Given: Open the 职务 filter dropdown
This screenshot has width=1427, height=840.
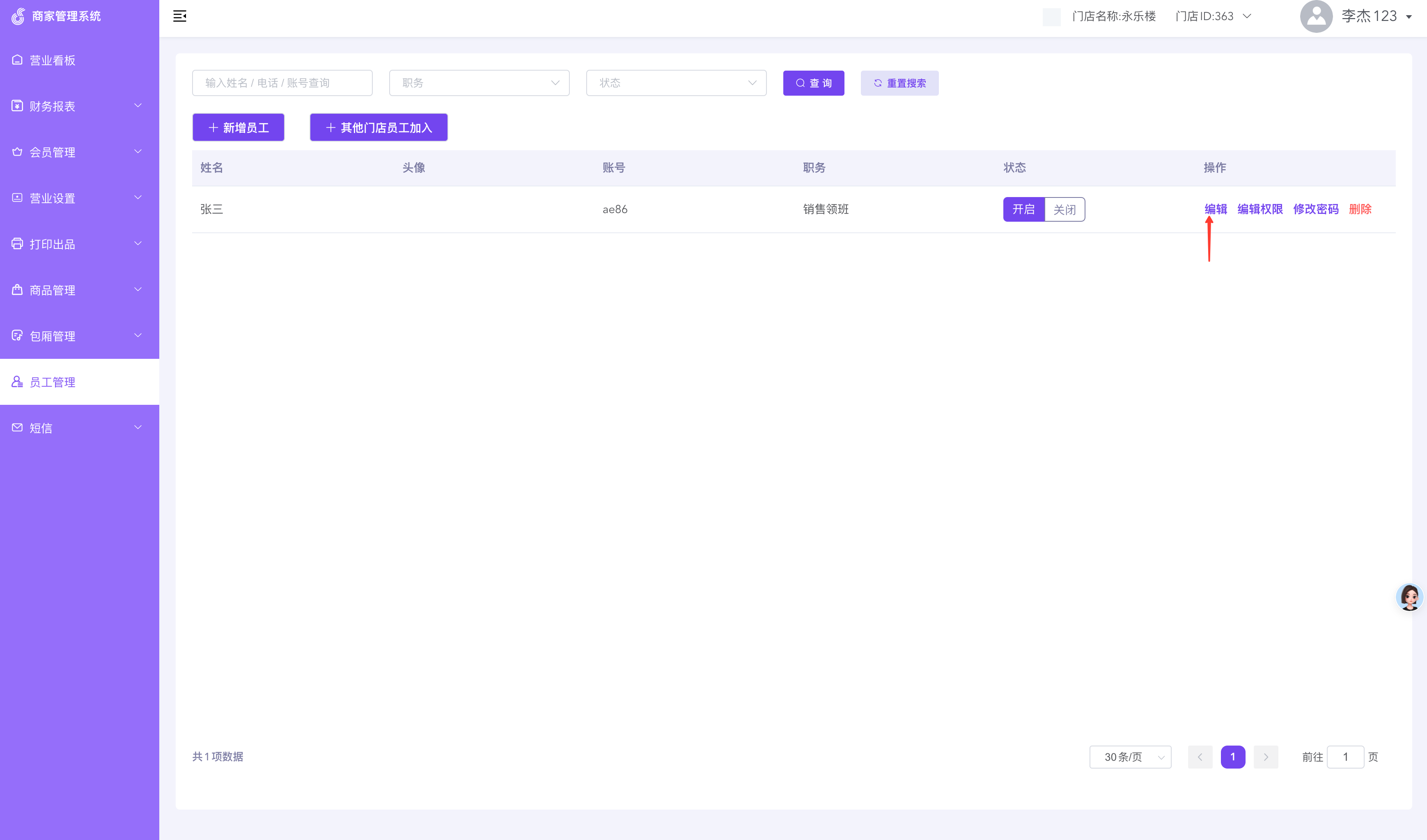Looking at the screenshot, I should point(479,83).
